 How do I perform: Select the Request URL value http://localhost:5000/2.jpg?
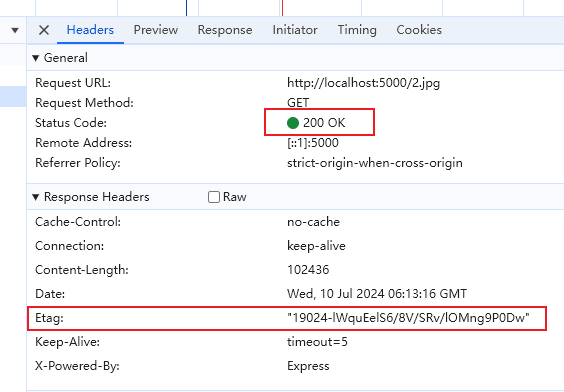tap(363, 83)
